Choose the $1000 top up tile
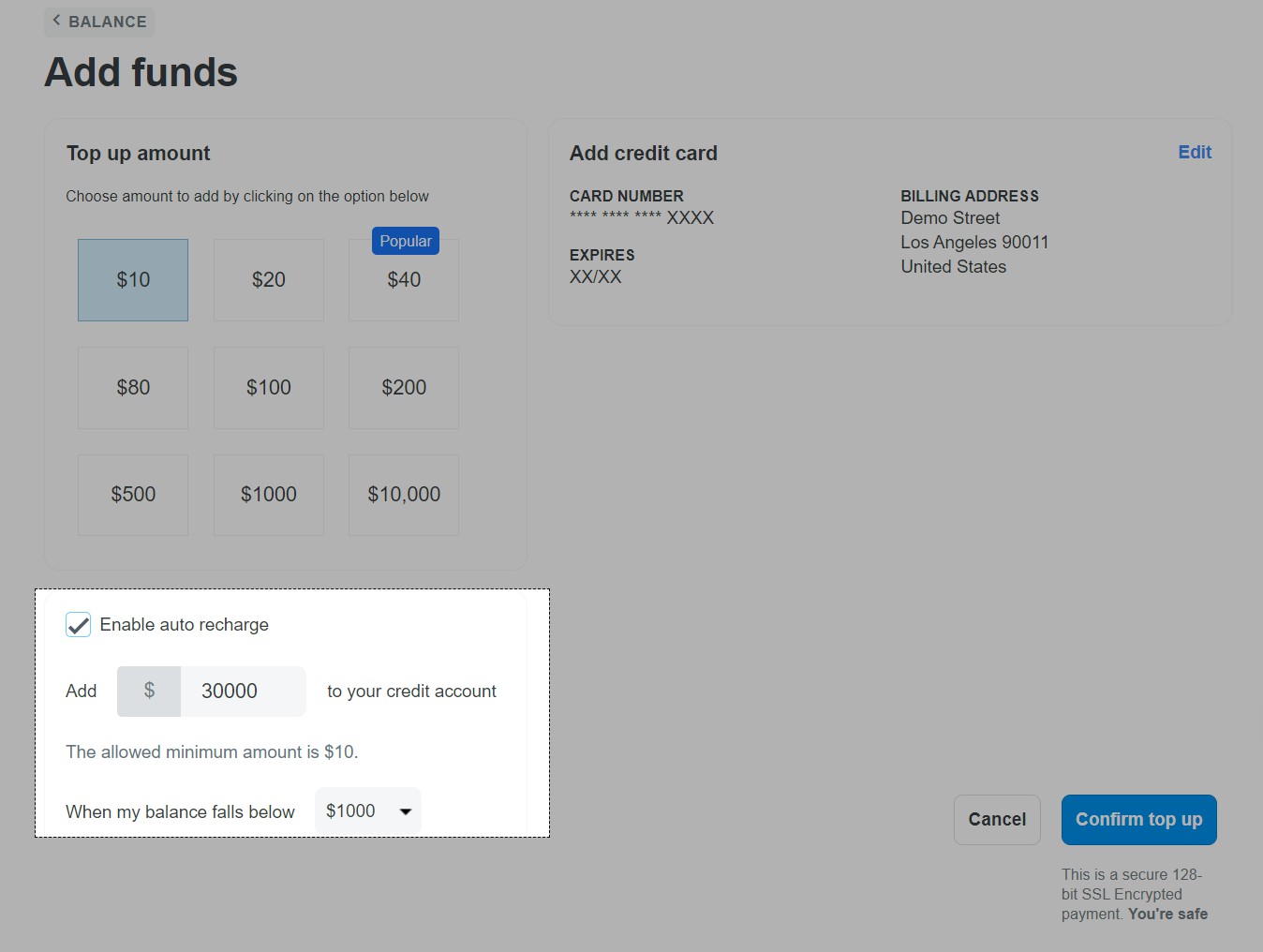 [269, 495]
